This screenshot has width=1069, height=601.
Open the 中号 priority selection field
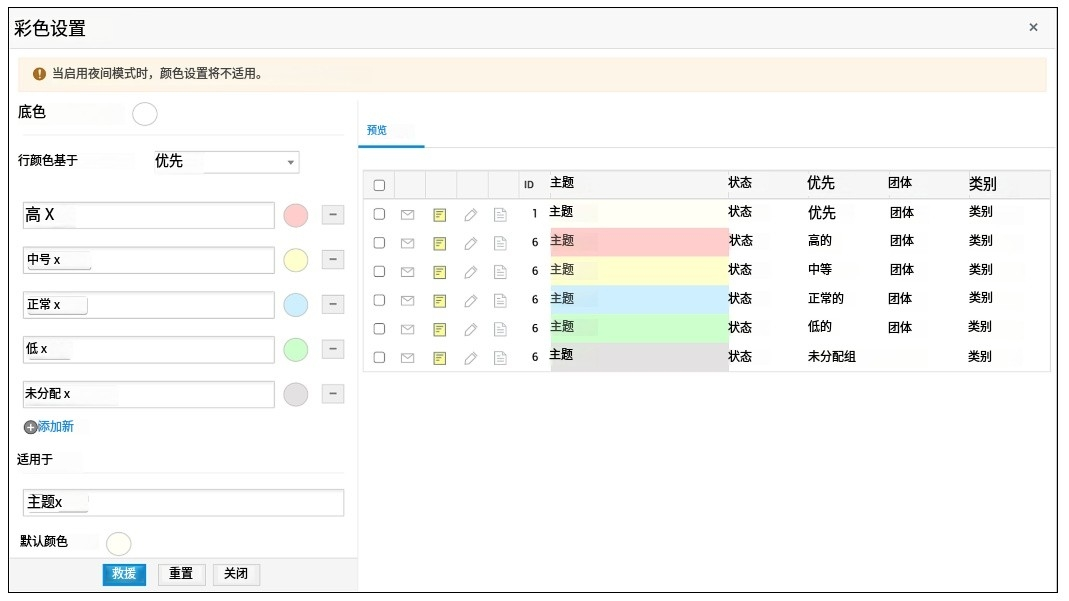[148, 260]
